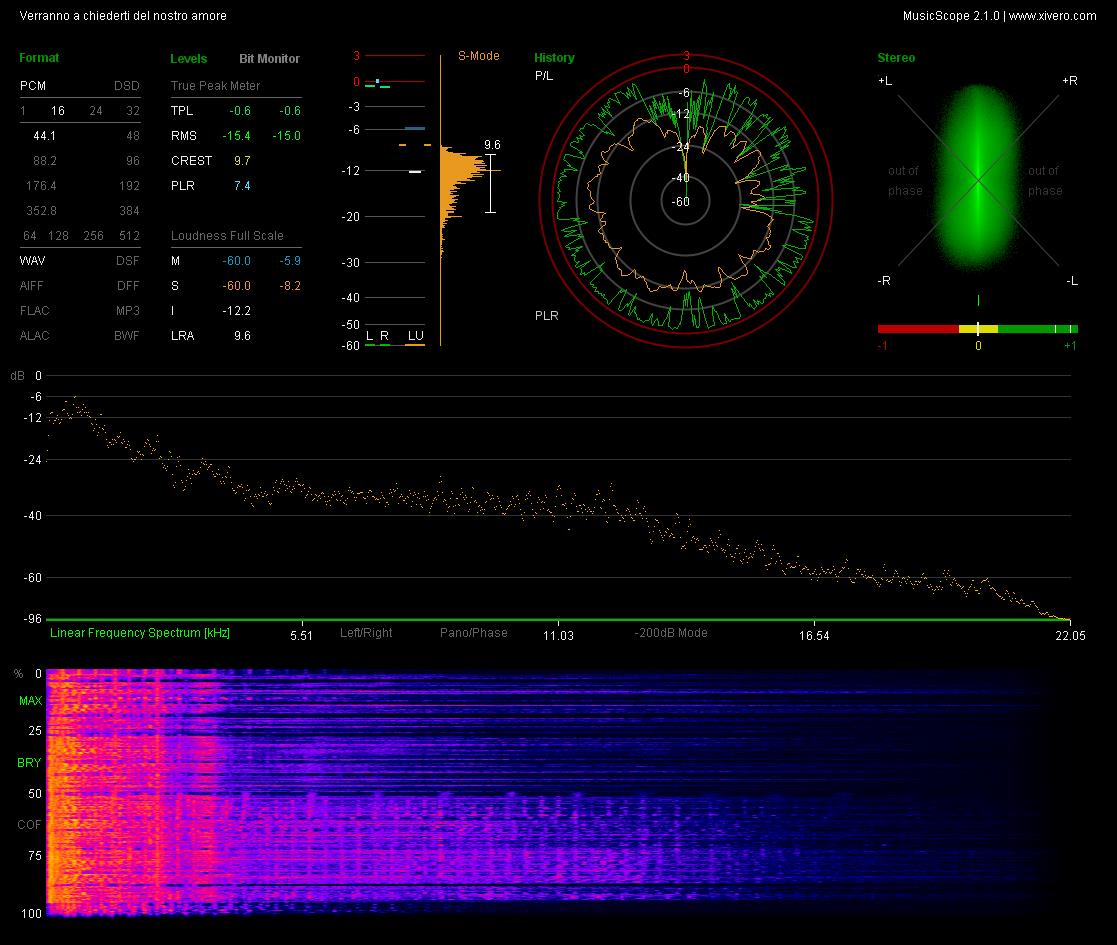Image resolution: width=1117 pixels, height=945 pixels.
Task: Toggle S-Mode on the loudness histogram
Action: pyautogui.click(x=478, y=56)
